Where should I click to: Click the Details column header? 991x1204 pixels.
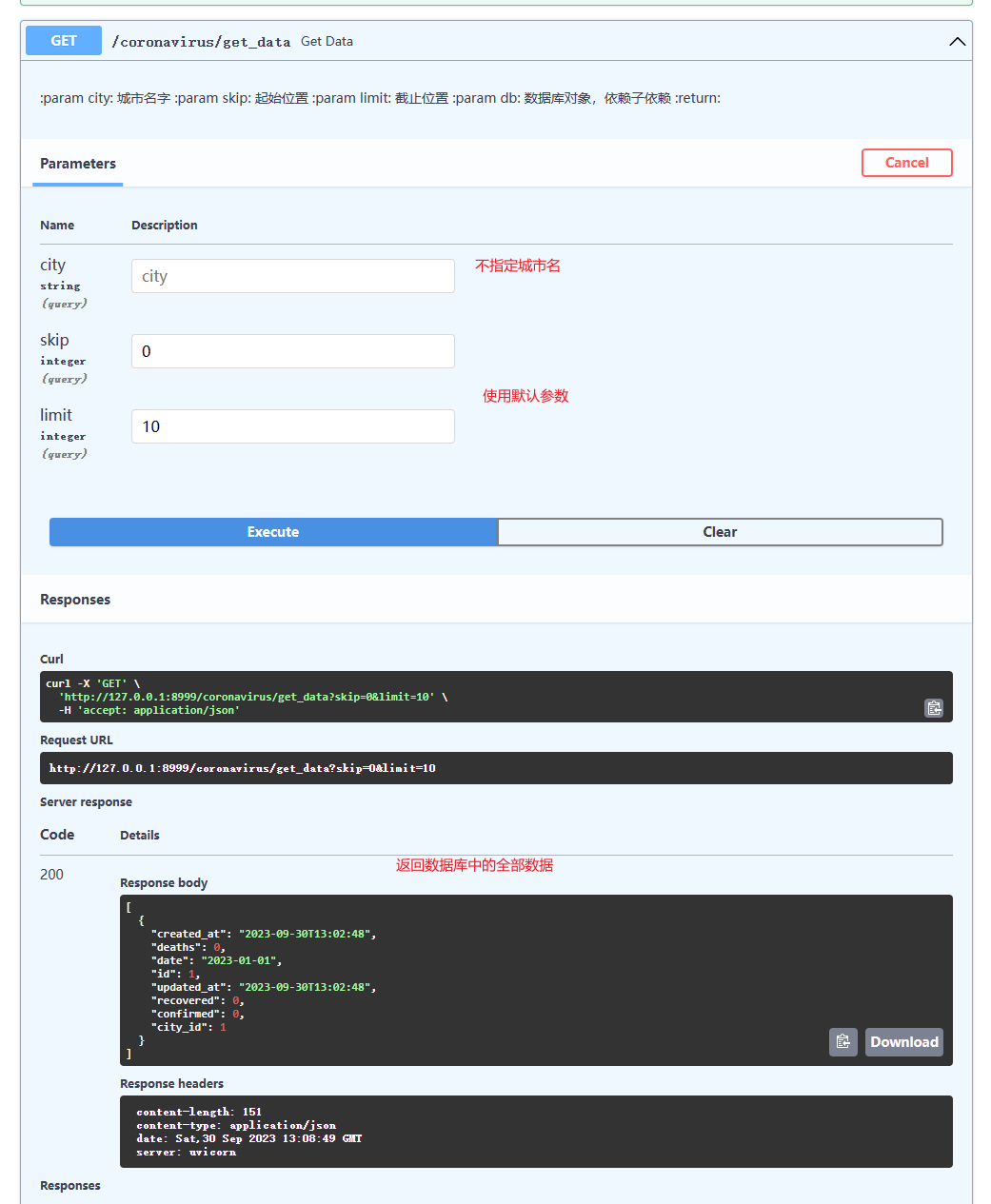[140, 836]
